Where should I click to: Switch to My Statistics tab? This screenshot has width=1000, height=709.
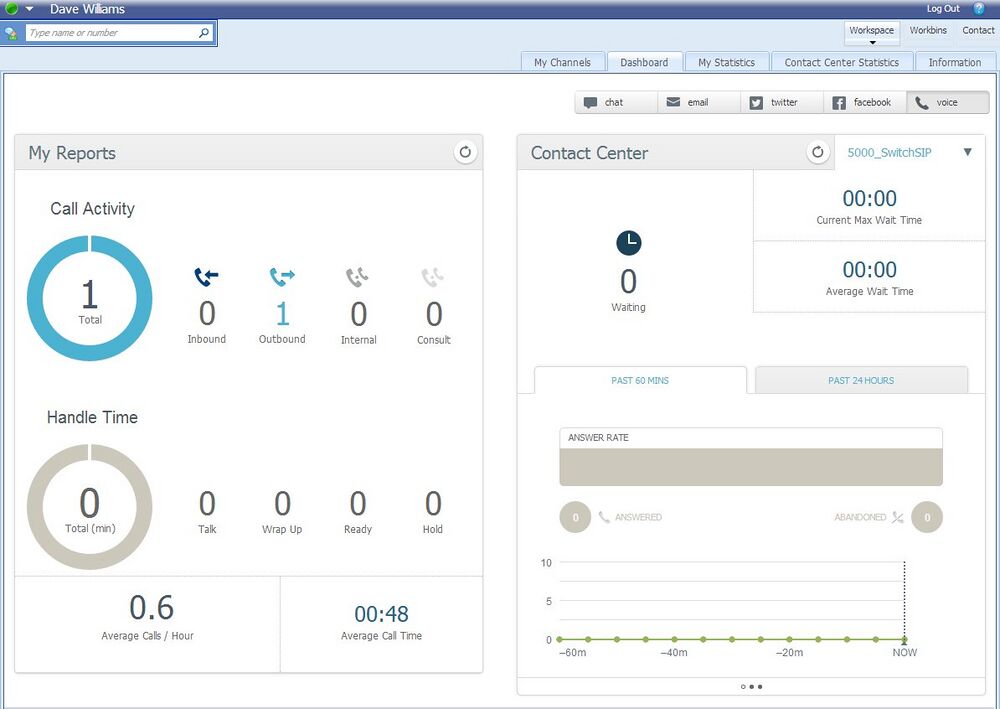[x=726, y=62]
